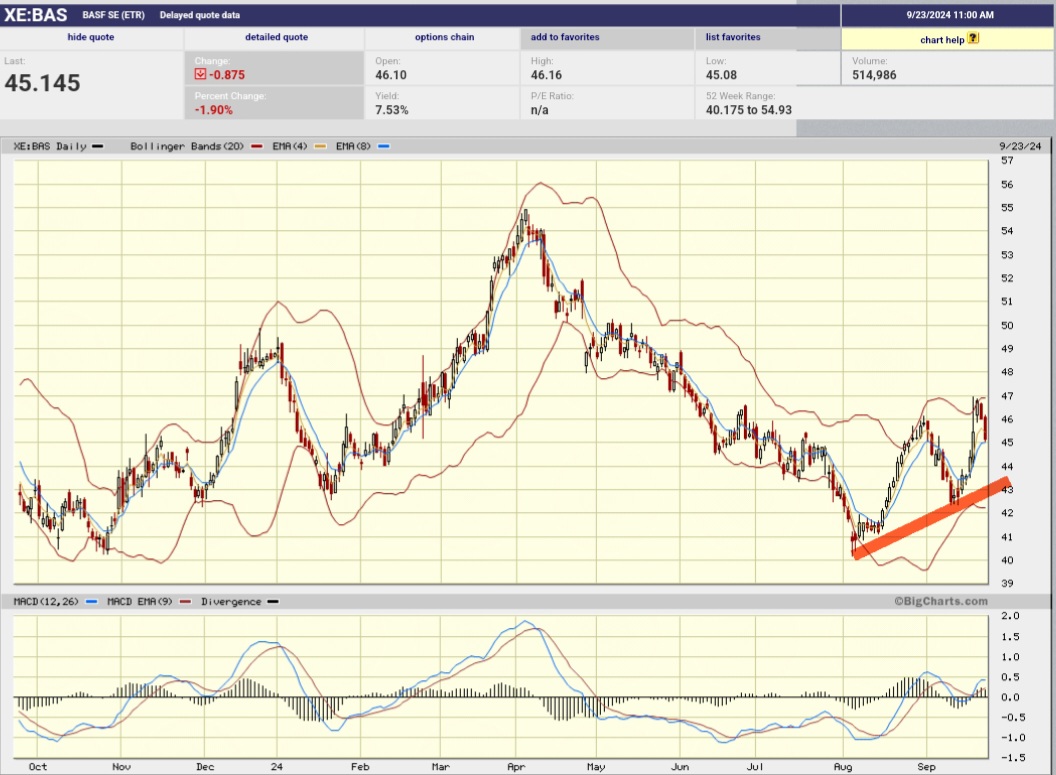Open the options chain tab
The image size is (1056, 775).
[x=443, y=37]
